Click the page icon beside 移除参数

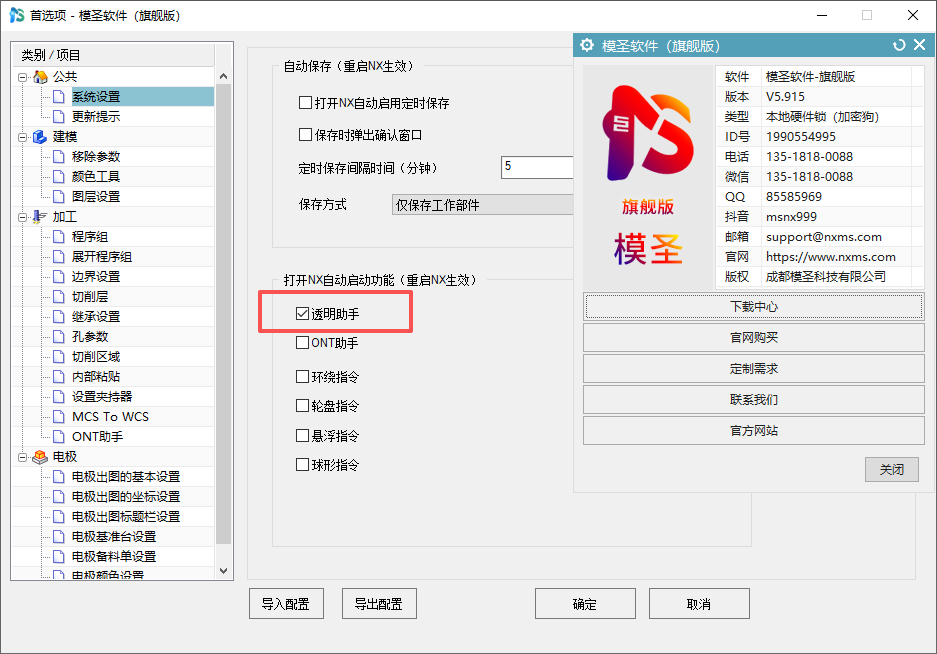pos(59,157)
